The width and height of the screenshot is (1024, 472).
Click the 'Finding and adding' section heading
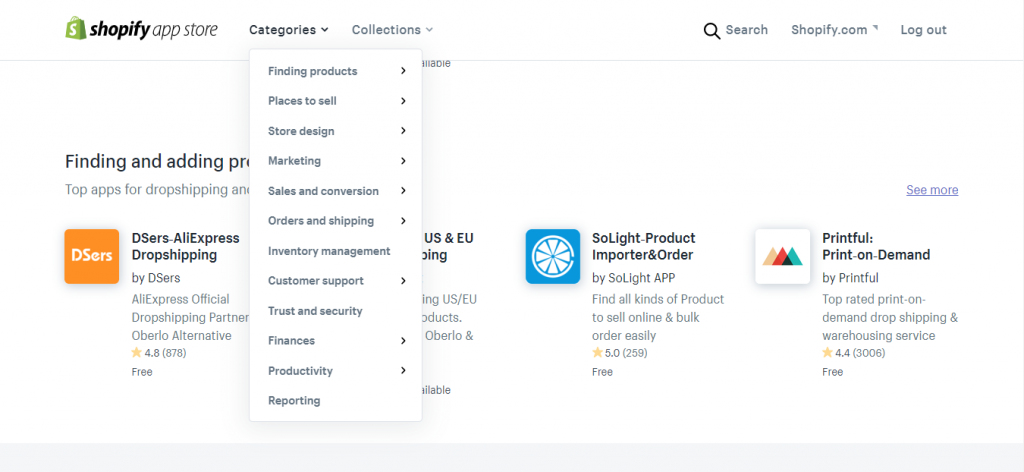[157, 162]
